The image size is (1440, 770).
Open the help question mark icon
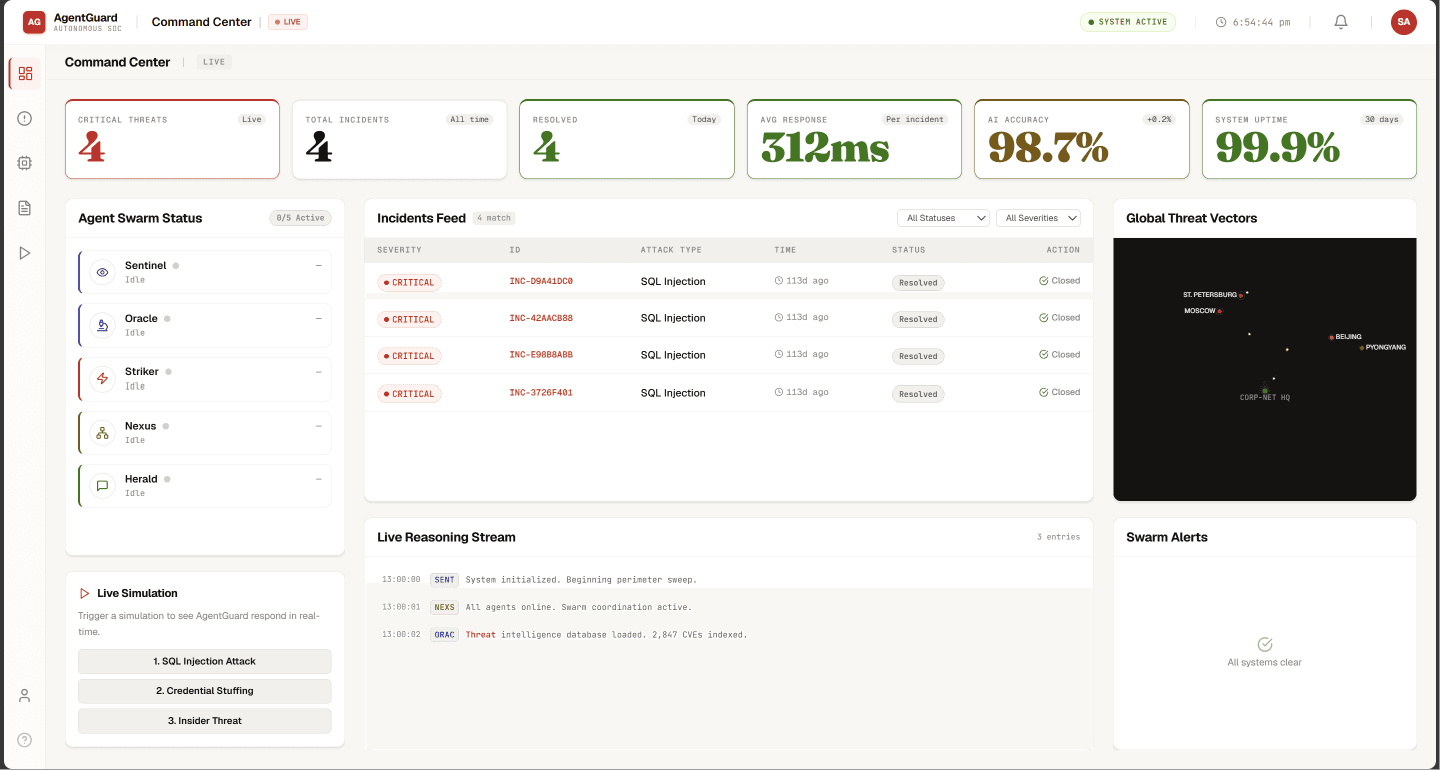click(x=25, y=740)
